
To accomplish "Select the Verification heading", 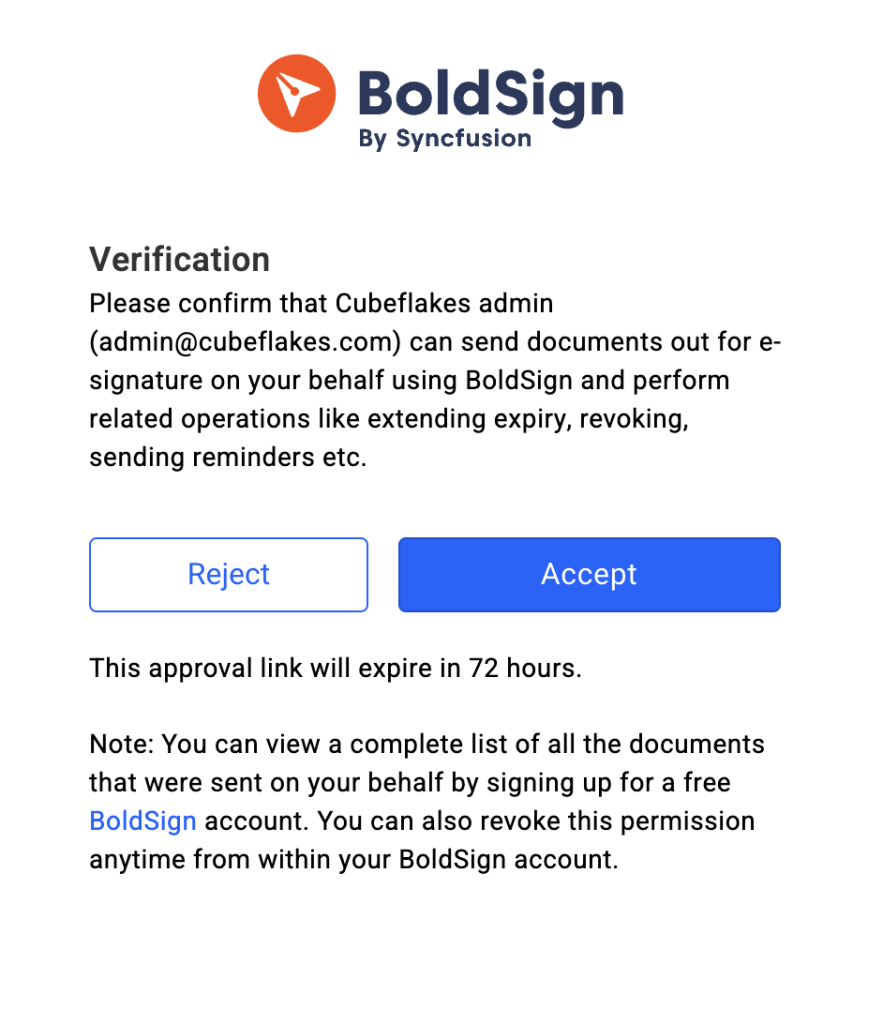I will (180, 259).
